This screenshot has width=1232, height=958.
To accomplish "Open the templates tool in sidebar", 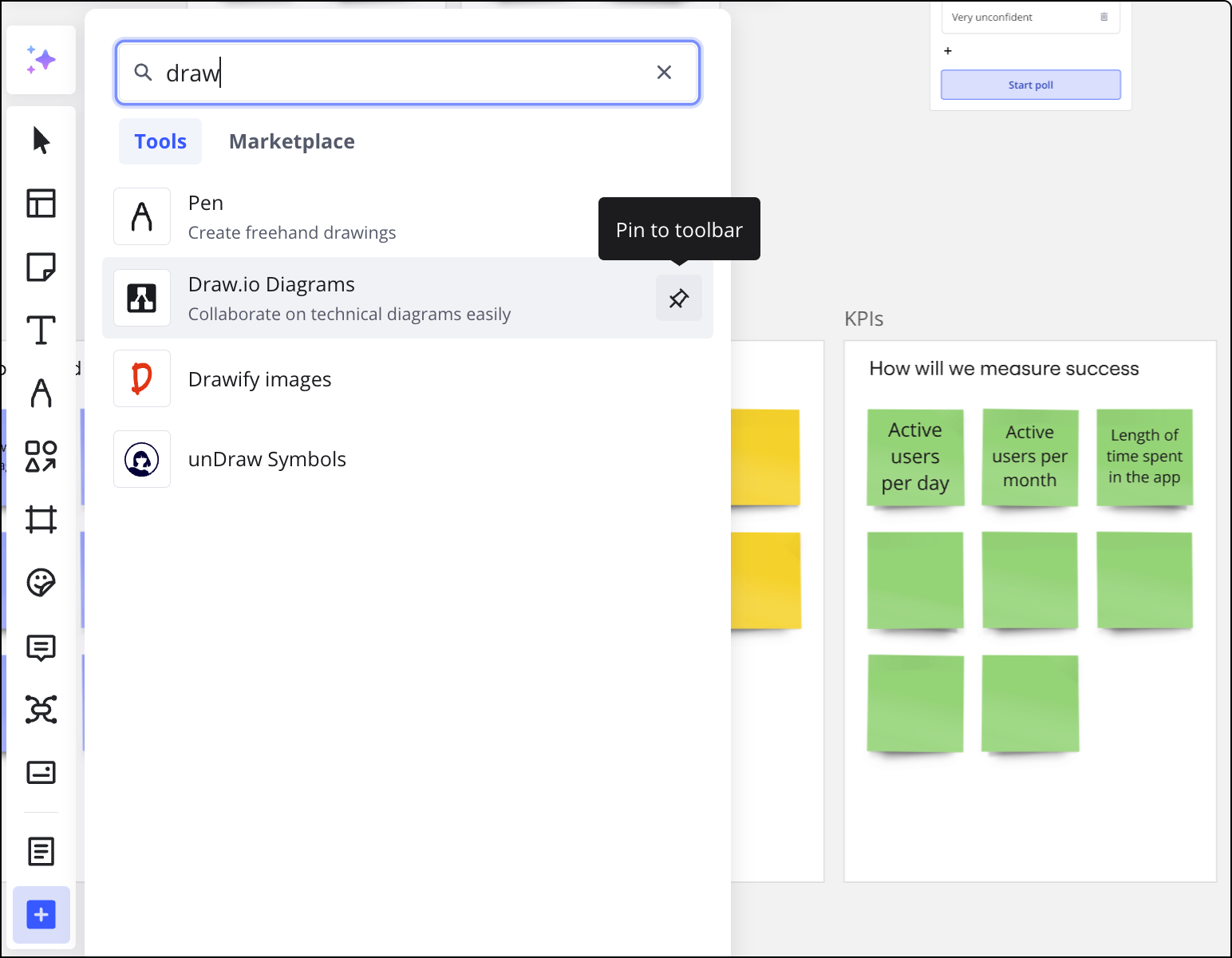I will coord(41,204).
